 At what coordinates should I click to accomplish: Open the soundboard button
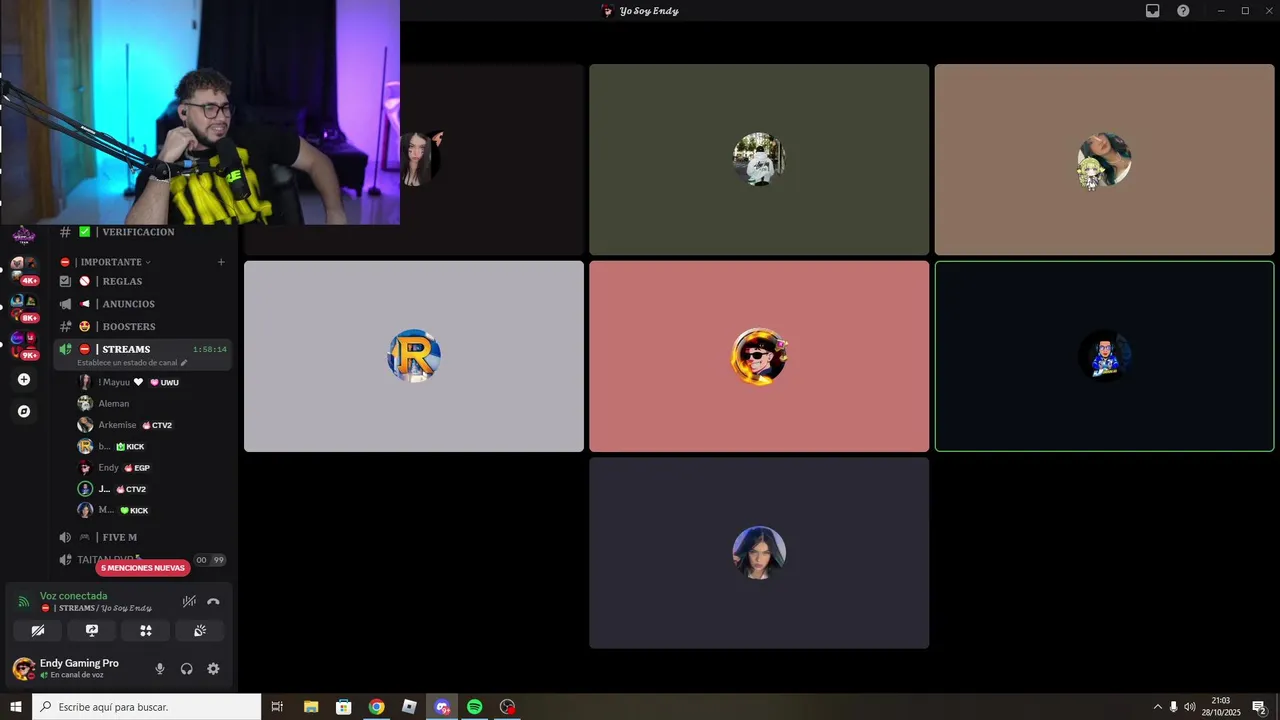[x=200, y=631]
